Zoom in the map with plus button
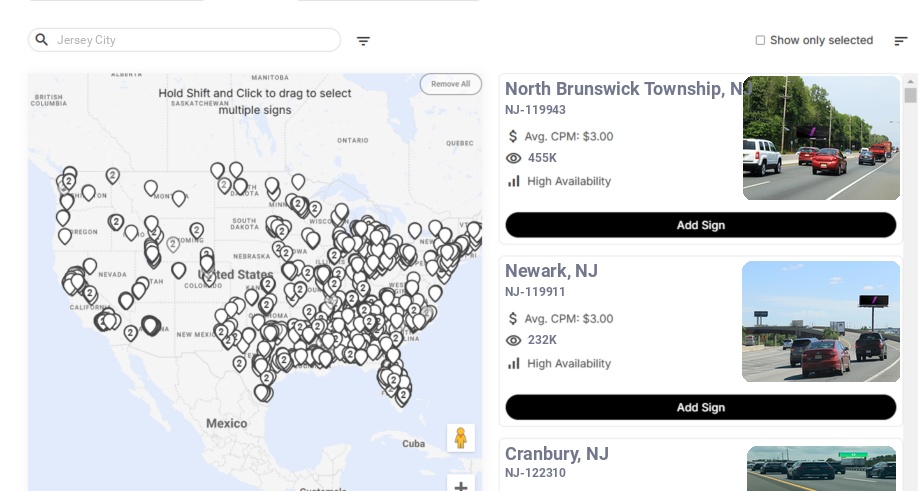The height and width of the screenshot is (491, 920). click(461, 486)
